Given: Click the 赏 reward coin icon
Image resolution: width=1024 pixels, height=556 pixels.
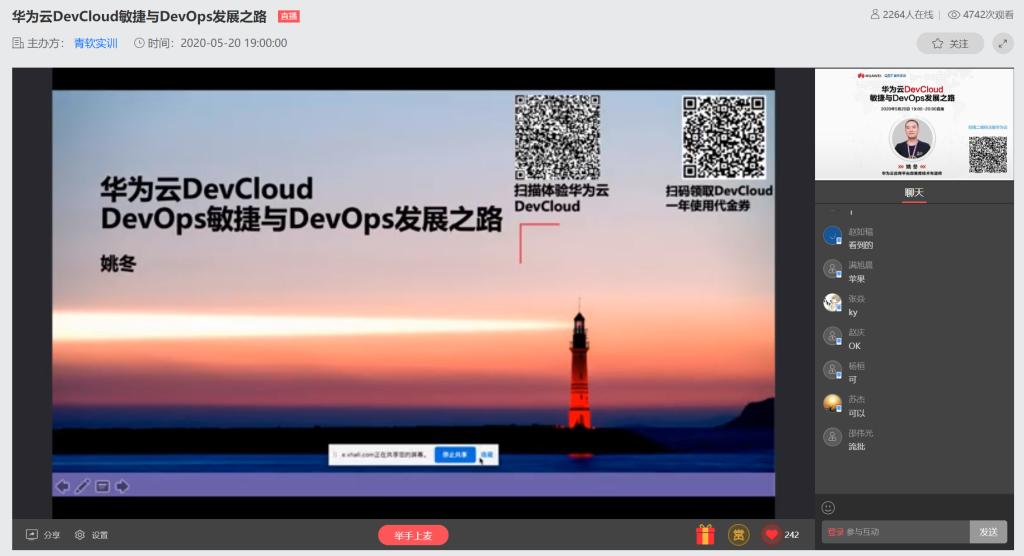Looking at the screenshot, I should 738,535.
